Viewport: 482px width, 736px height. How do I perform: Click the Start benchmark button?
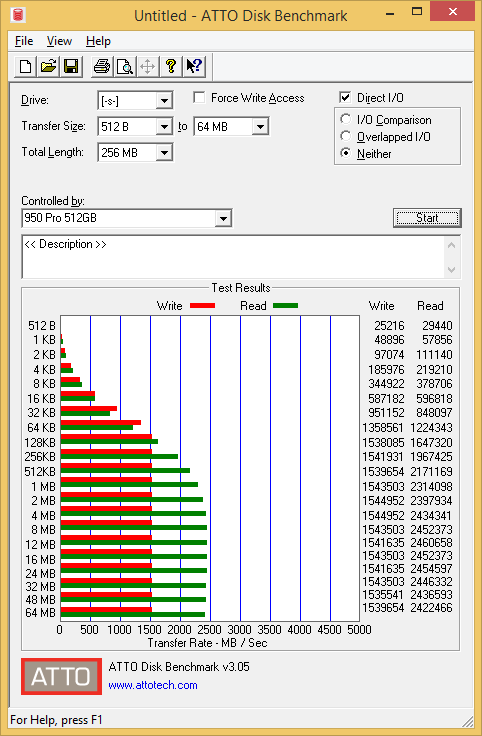(427, 218)
